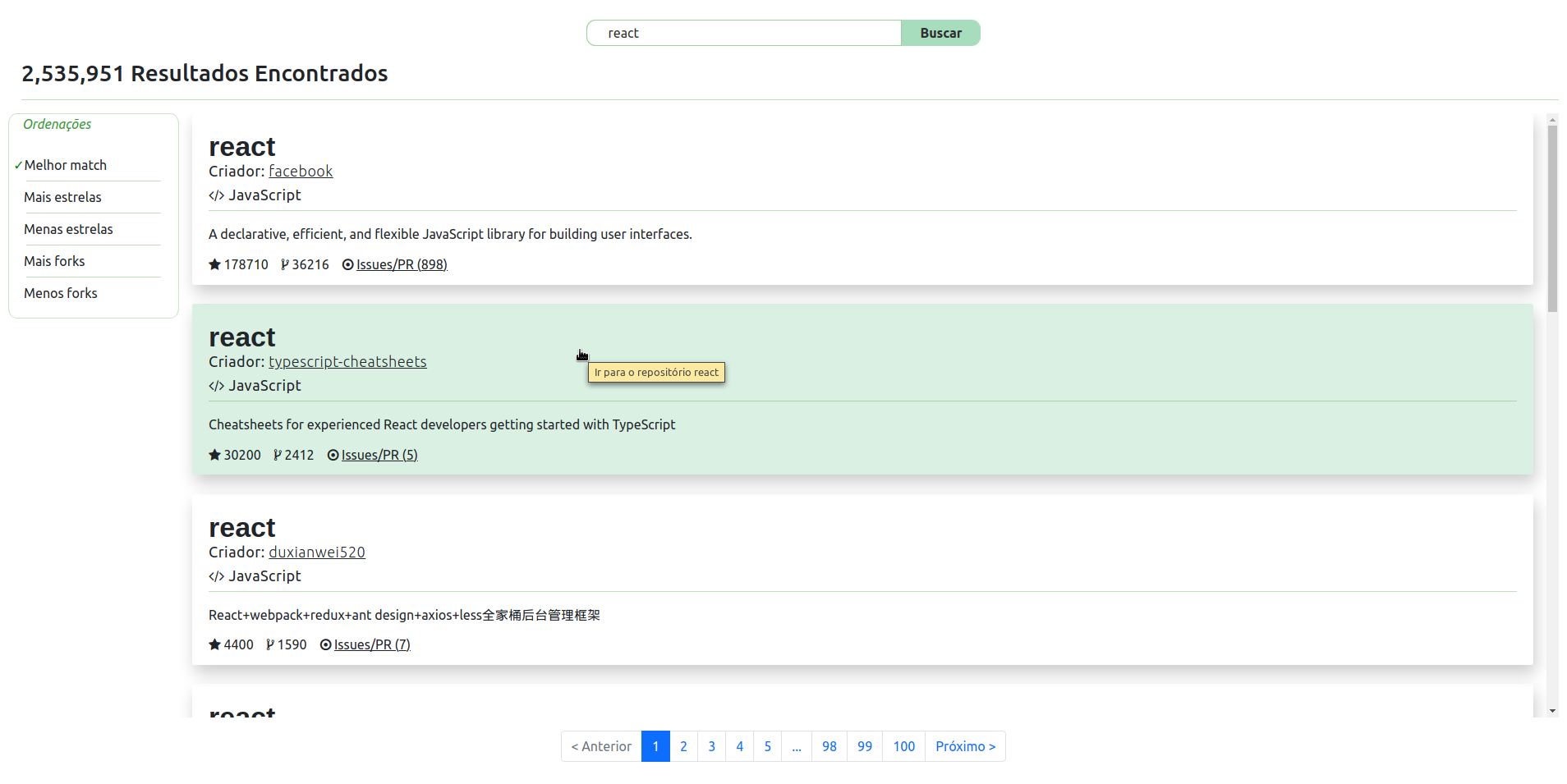The image size is (1567, 784).
Task: Go to results page 5
Action: (x=767, y=746)
